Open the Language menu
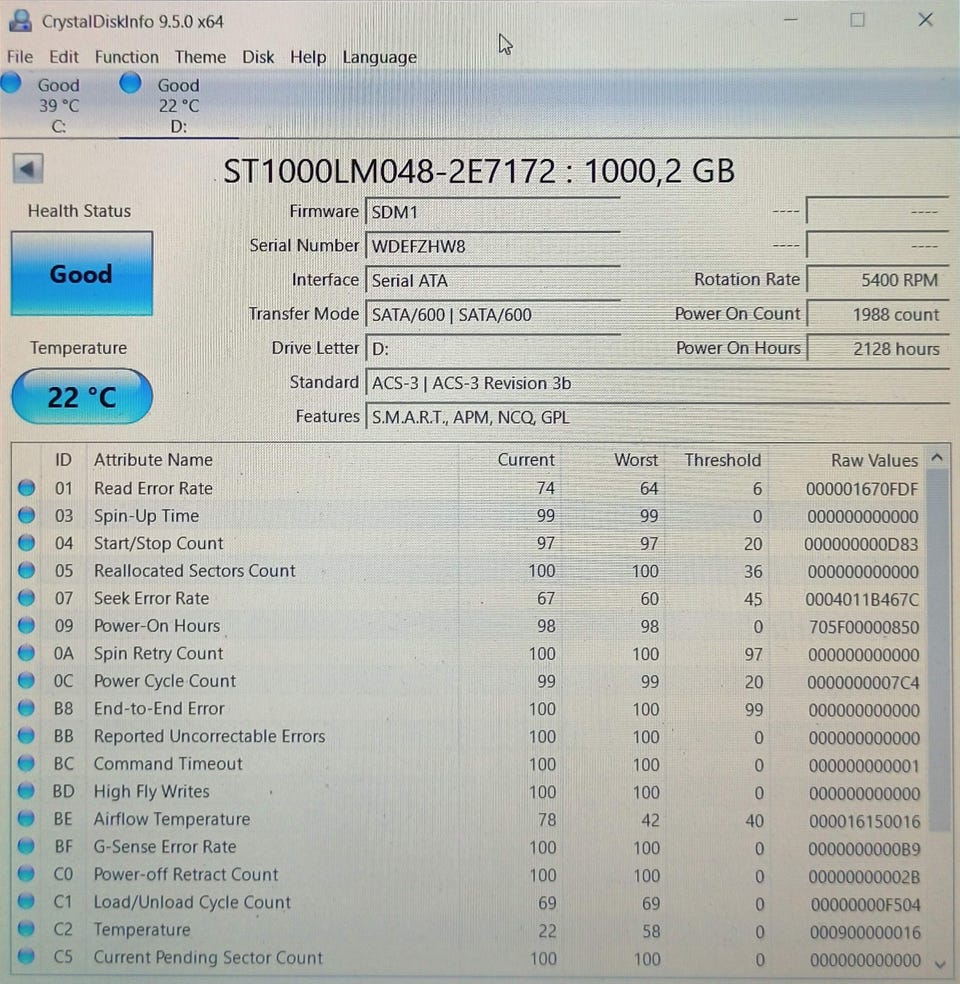The height and width of the screenshot is (984, 960). point(380,57)
